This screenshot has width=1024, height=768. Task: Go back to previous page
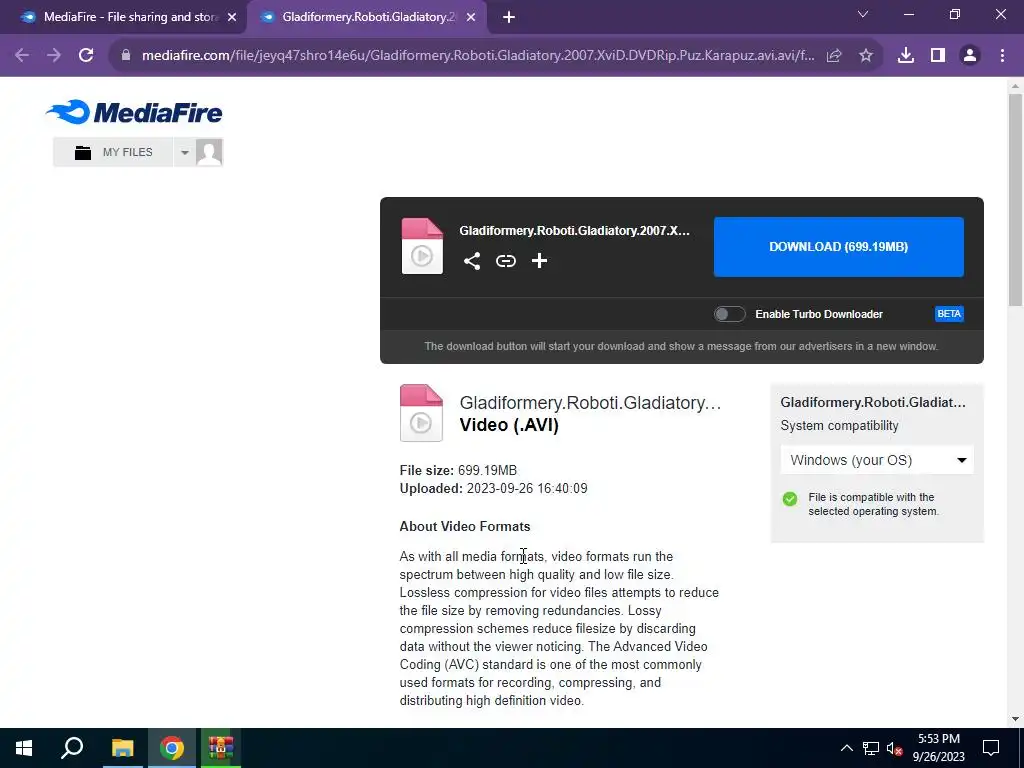tap(22, 56)
